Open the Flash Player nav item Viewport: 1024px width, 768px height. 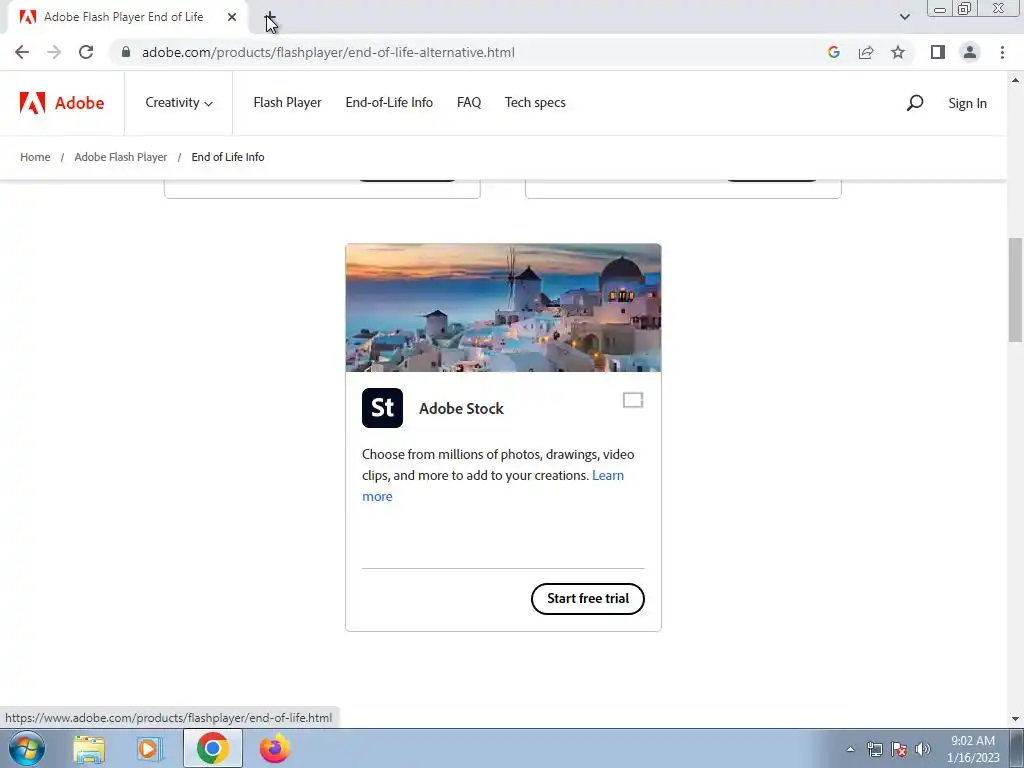(x=287, y=103)
